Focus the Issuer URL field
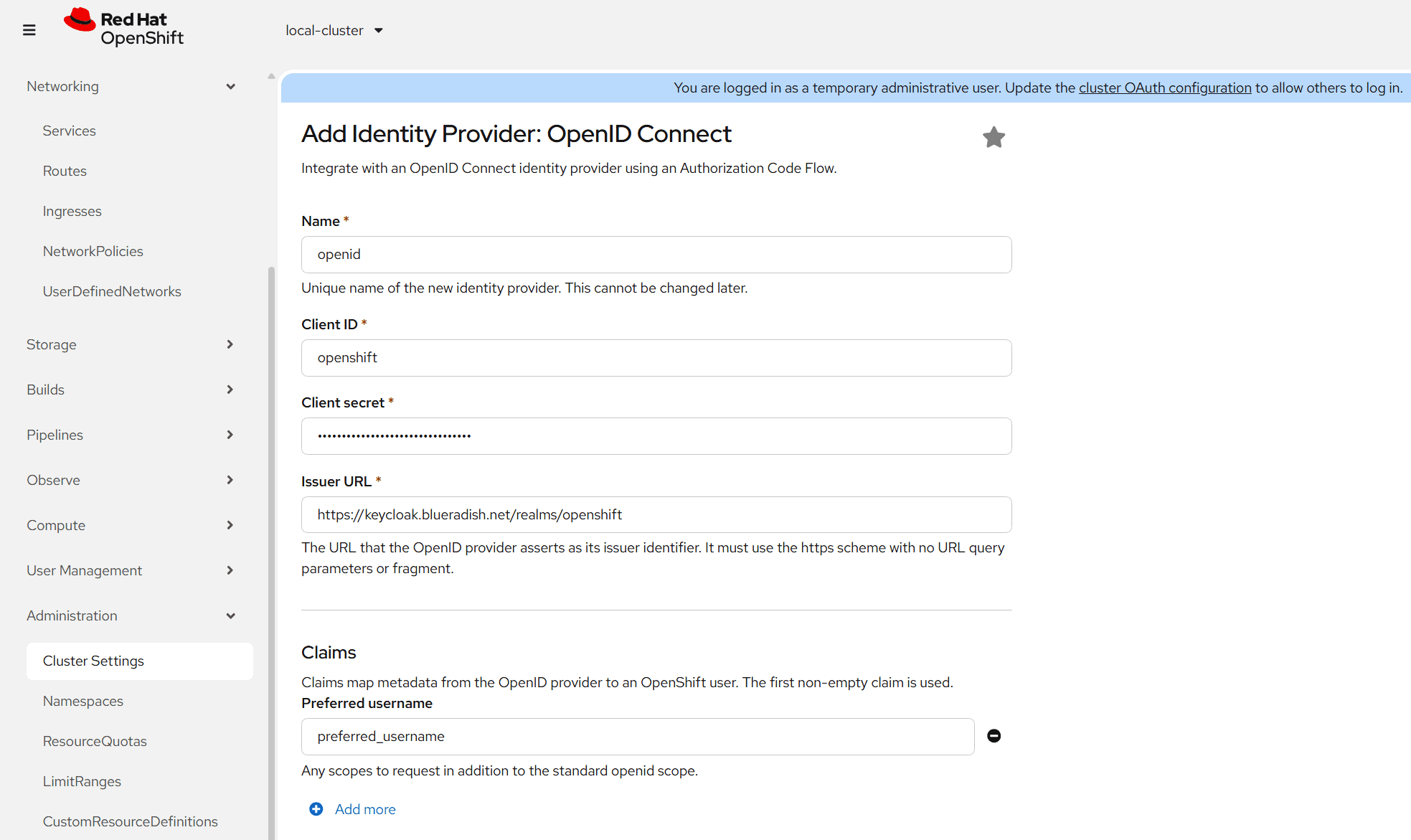Image resolution: width=1411 pixels, height=840 pixels. [x=656, y=515]
